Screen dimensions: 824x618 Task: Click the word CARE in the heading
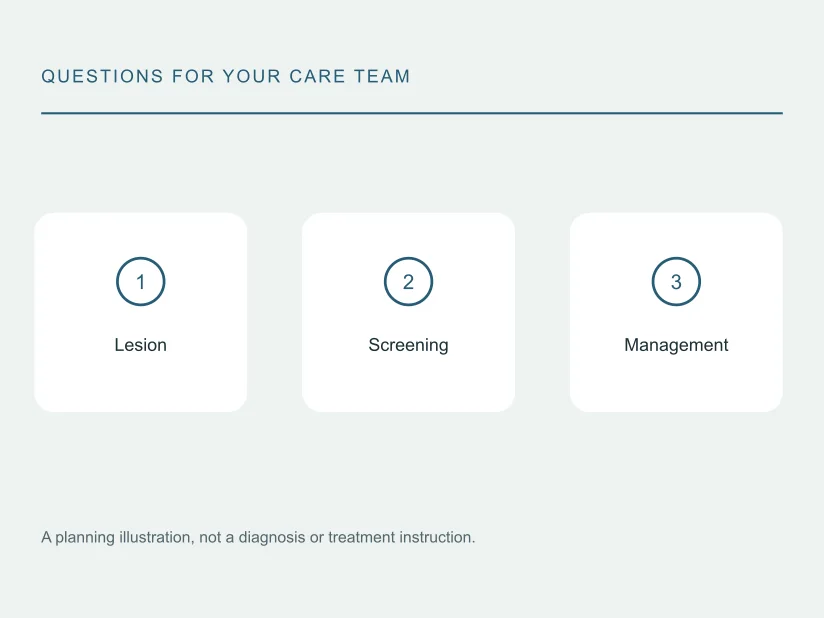pos(317,76)
